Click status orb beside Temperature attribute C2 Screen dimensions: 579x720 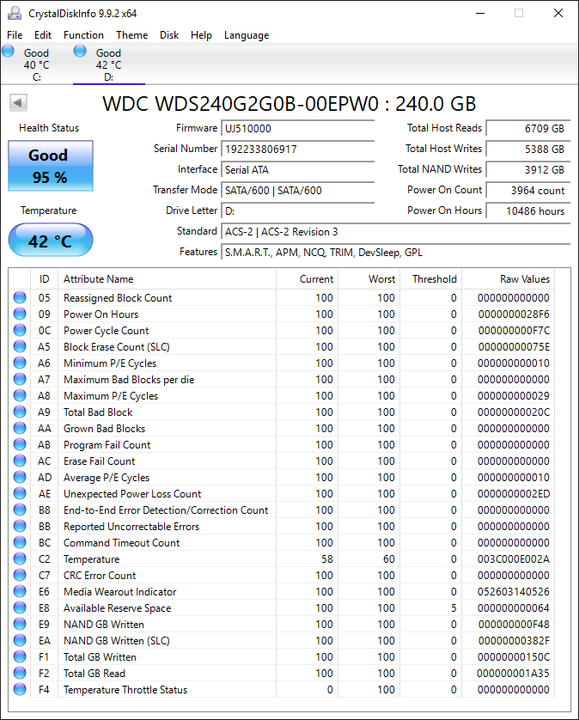tap(20, 559)
